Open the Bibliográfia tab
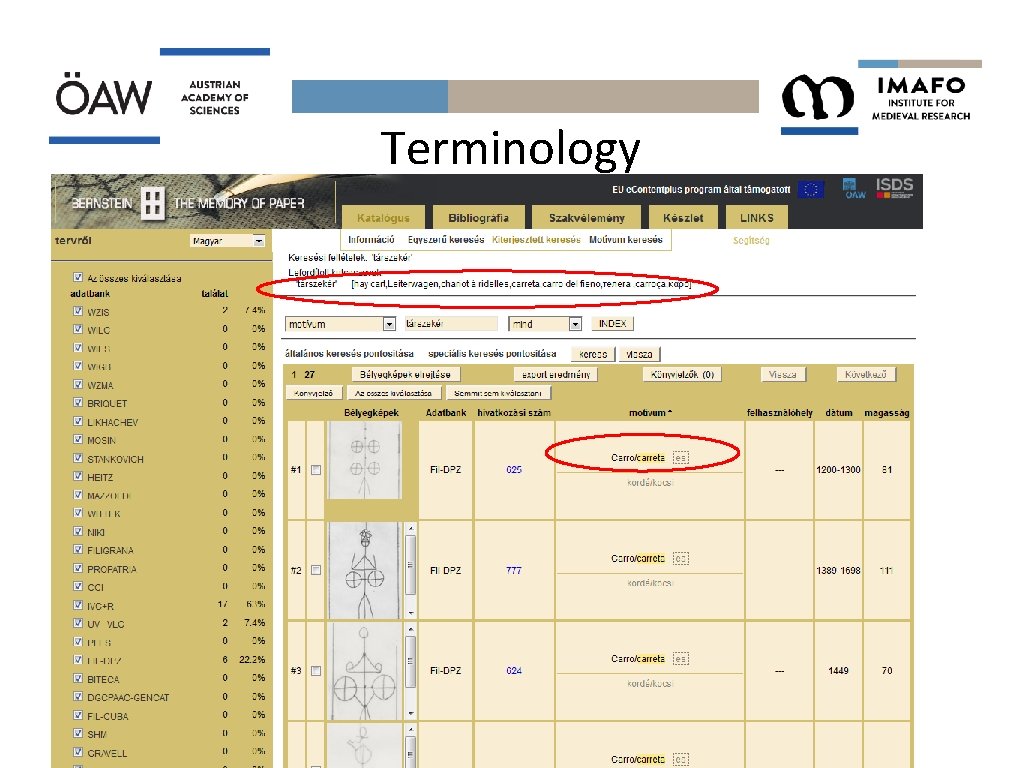 click(478, 217)
